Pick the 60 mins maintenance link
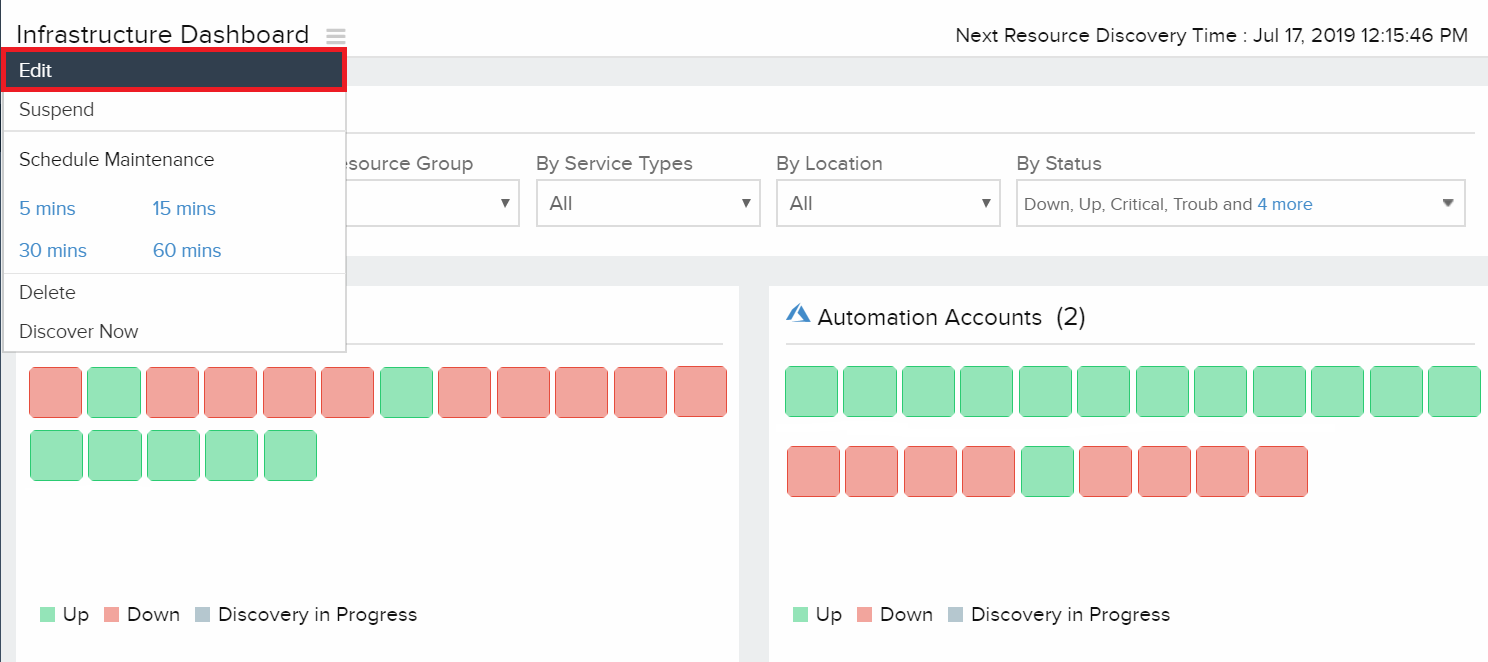 pyautogui.click(x=187, y=251)
